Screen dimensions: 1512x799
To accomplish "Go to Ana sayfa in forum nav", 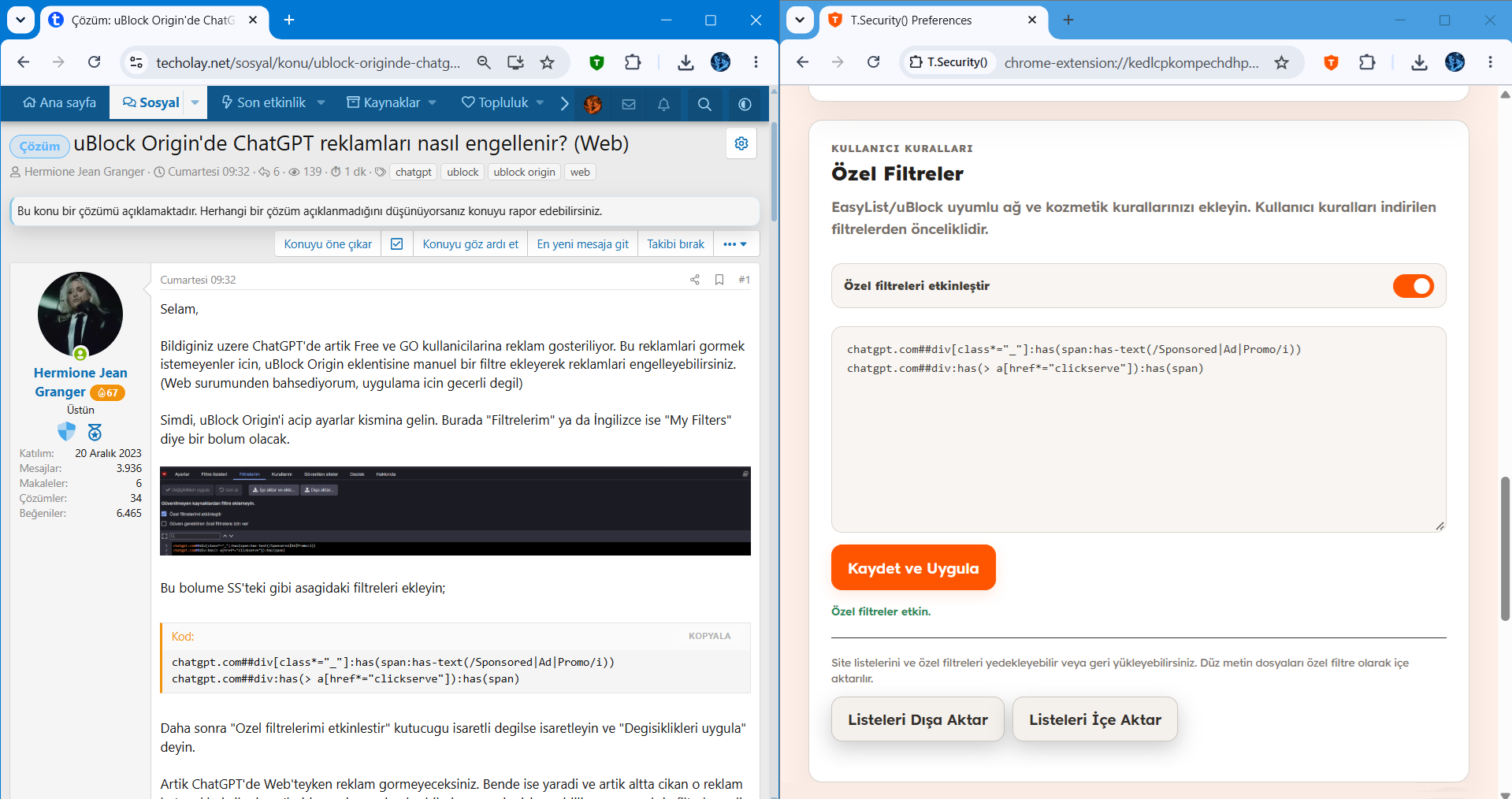I will (60, 102).
